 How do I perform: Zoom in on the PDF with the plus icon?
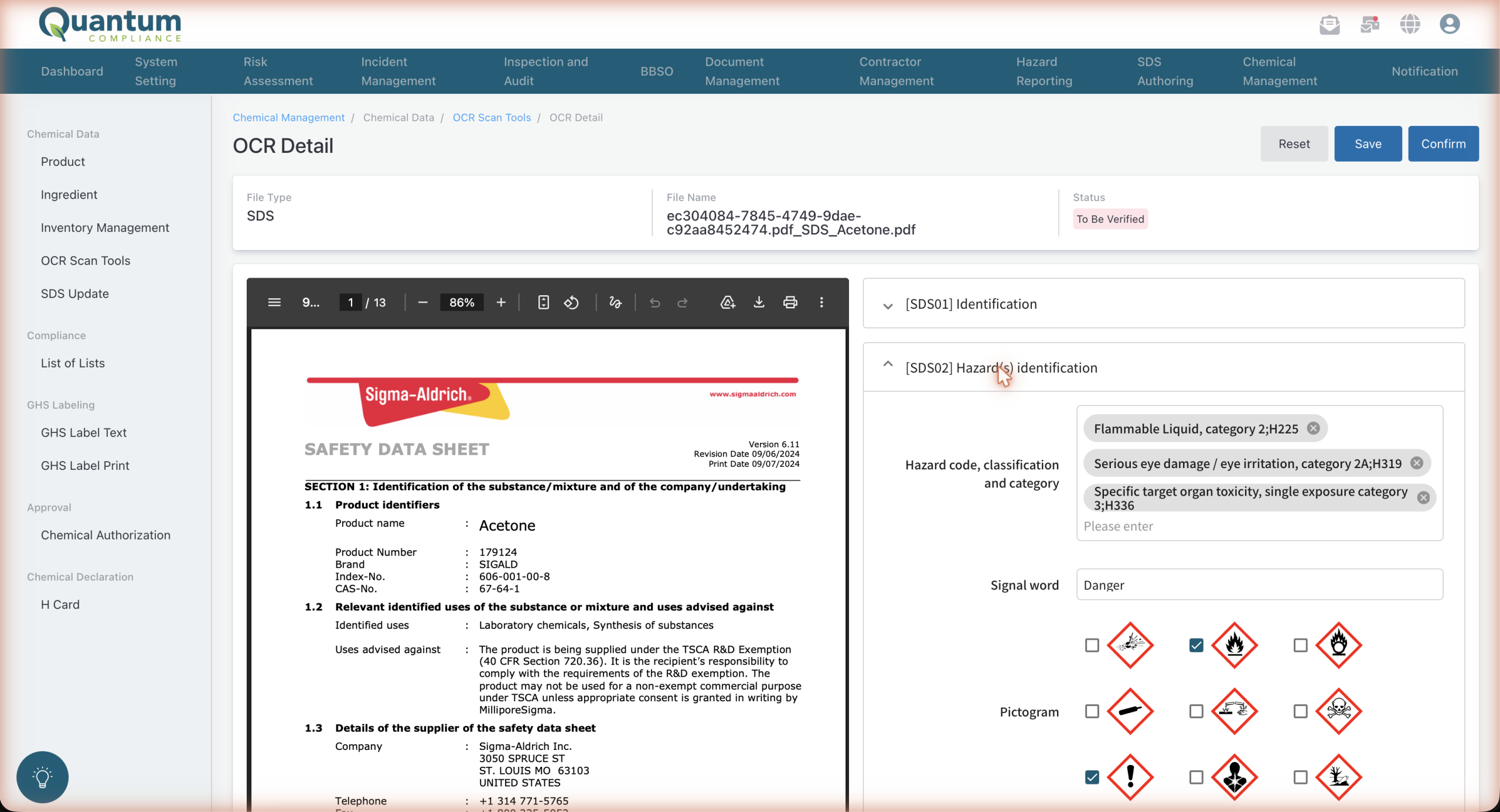click(x=501, y=302)
